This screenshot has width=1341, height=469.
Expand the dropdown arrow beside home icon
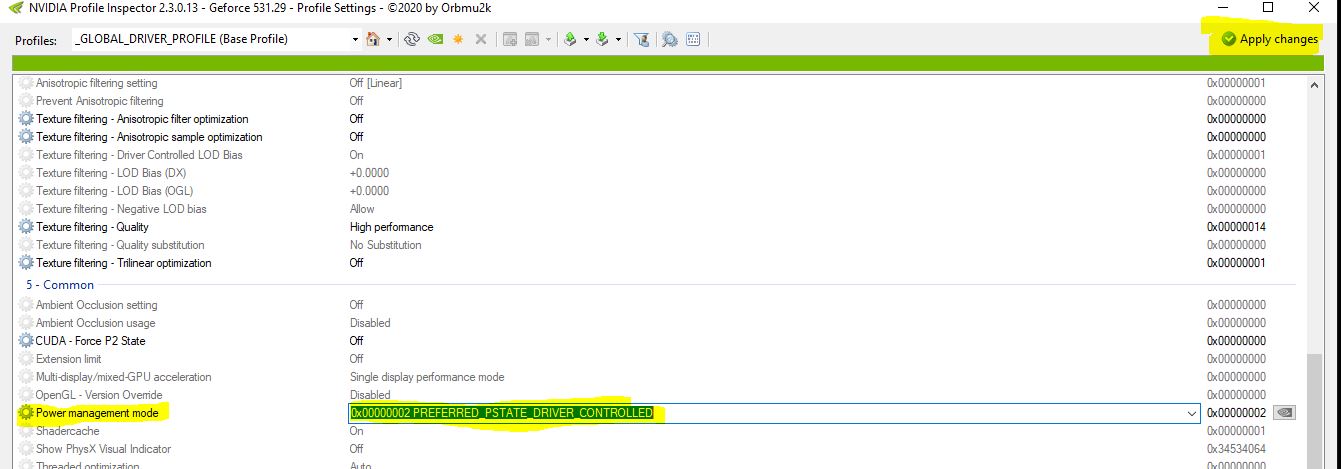tap(389, 39)
